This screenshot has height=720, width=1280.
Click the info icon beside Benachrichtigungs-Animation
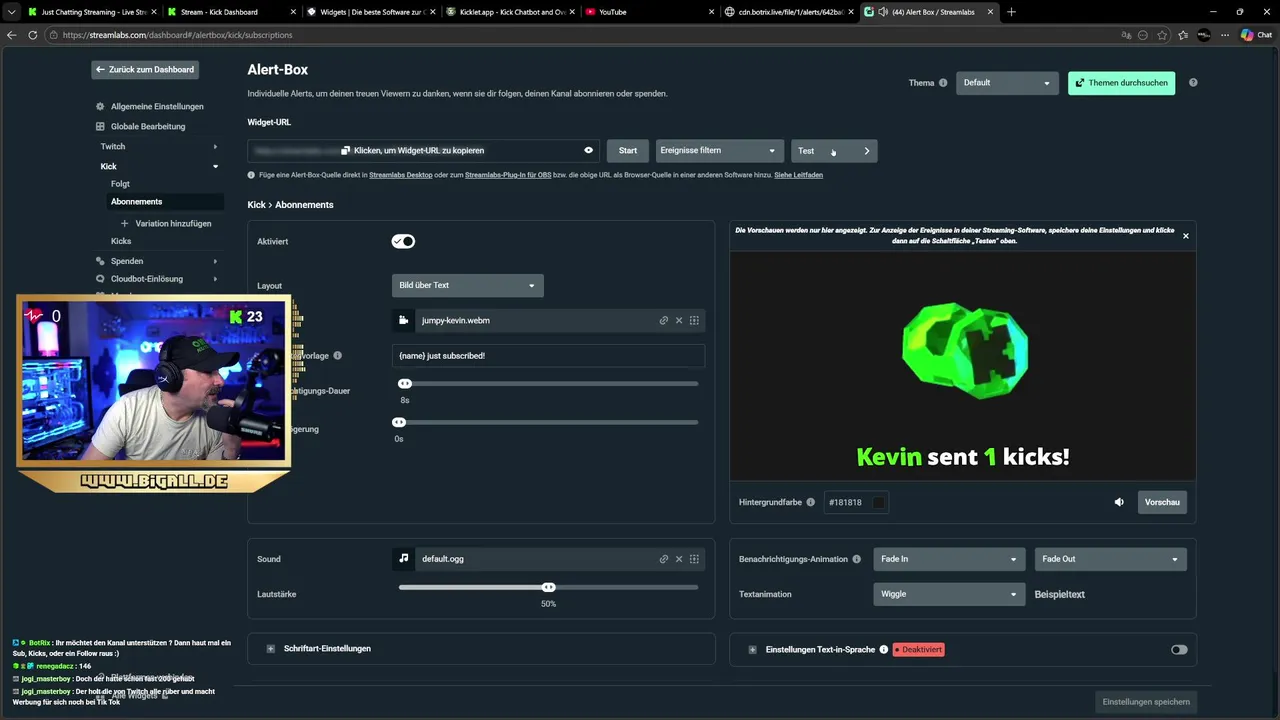coord(856,559)
